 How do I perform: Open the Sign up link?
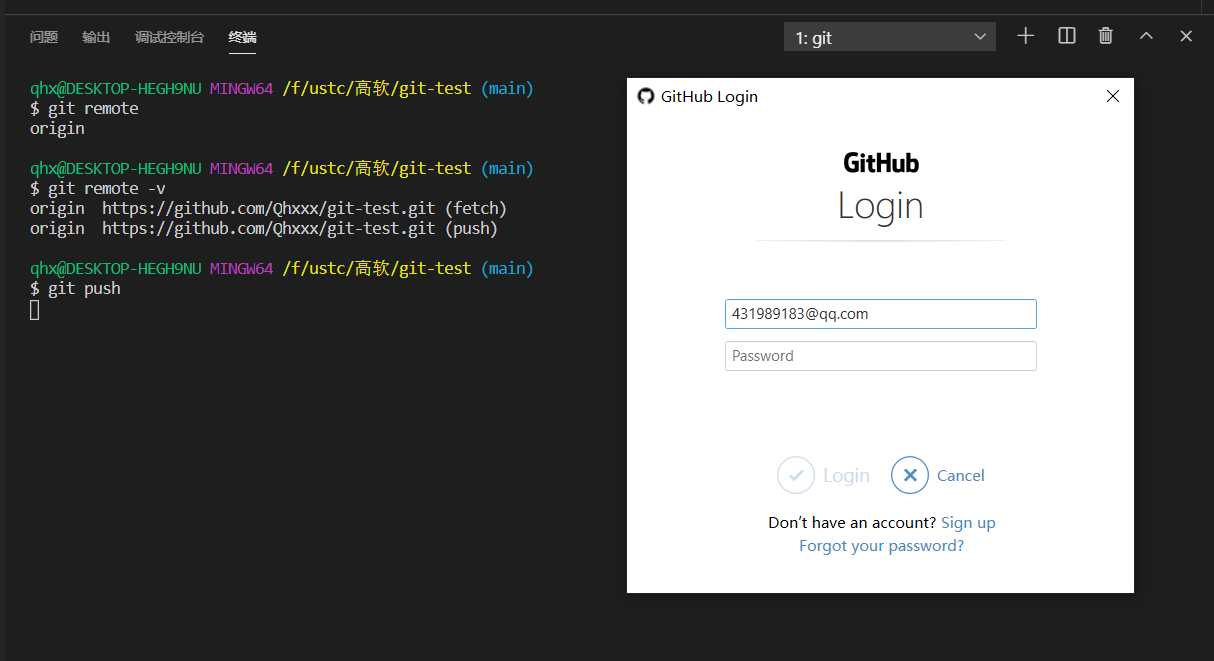[x=968, y=522]
